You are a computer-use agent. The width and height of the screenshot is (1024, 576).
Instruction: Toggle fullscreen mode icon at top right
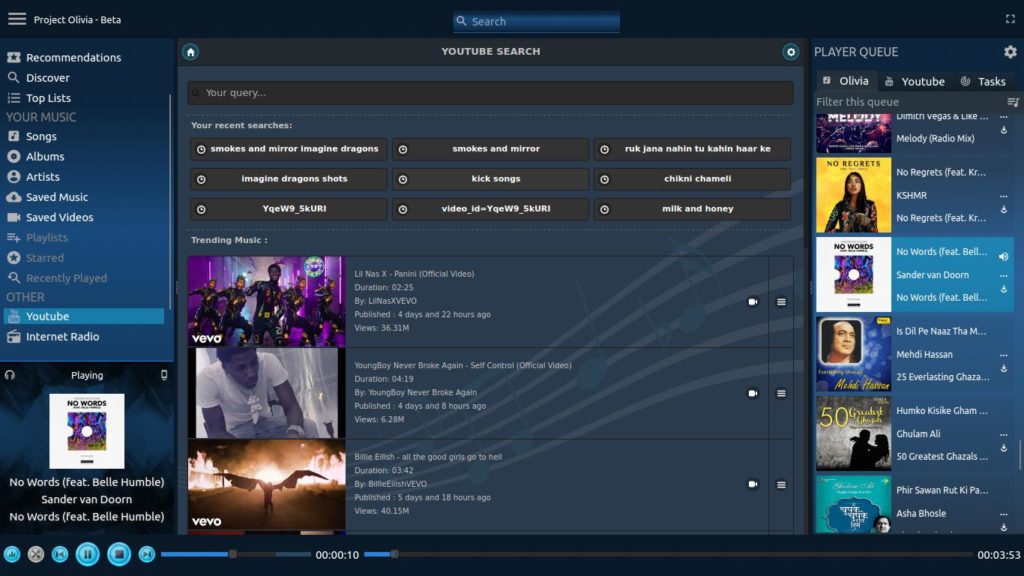1010,19
